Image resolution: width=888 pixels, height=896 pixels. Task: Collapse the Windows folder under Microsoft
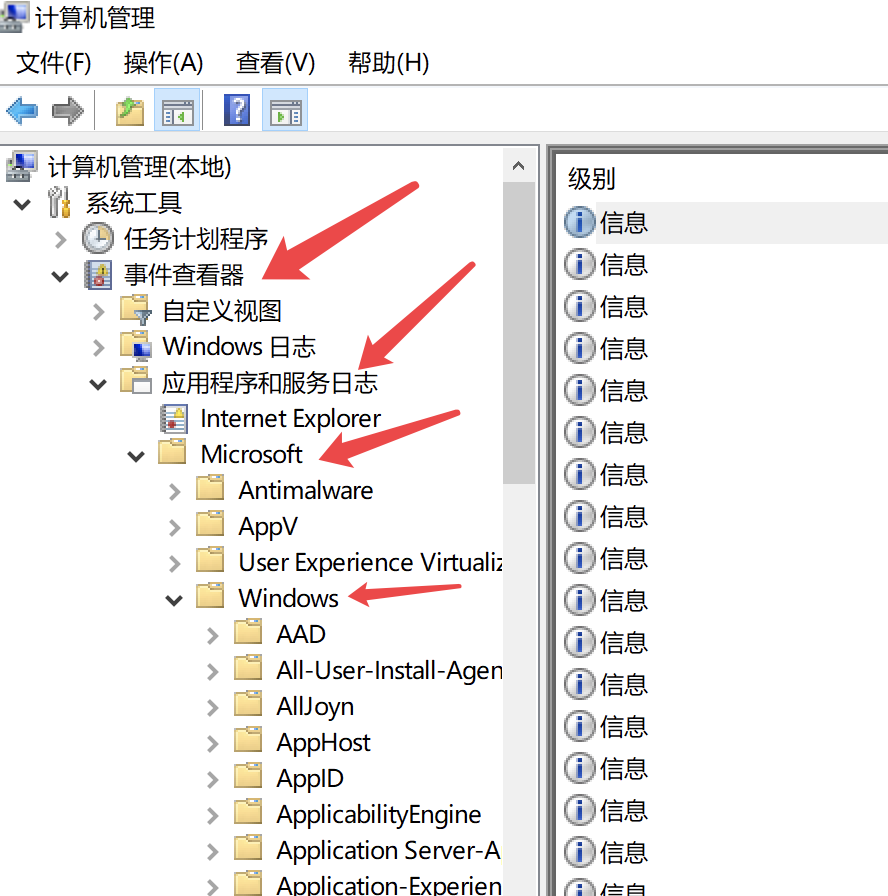174,599
